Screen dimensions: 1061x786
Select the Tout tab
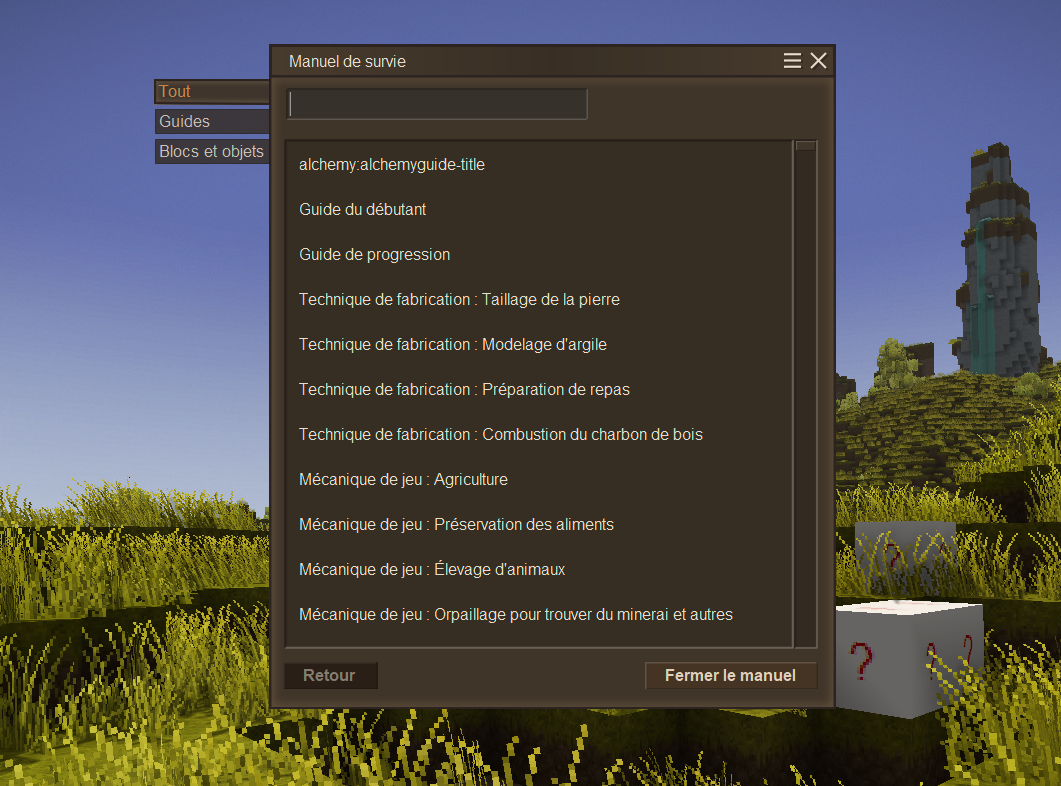211,91
